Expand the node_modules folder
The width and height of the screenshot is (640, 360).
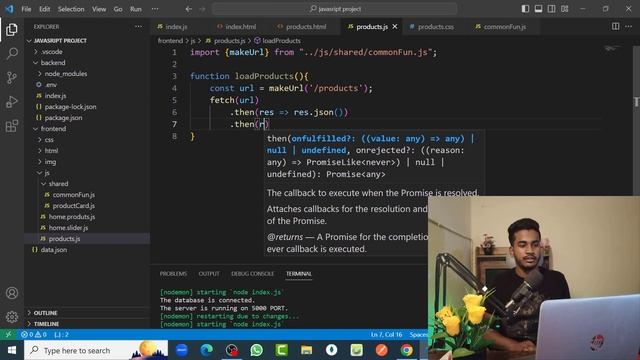point(87,74)
